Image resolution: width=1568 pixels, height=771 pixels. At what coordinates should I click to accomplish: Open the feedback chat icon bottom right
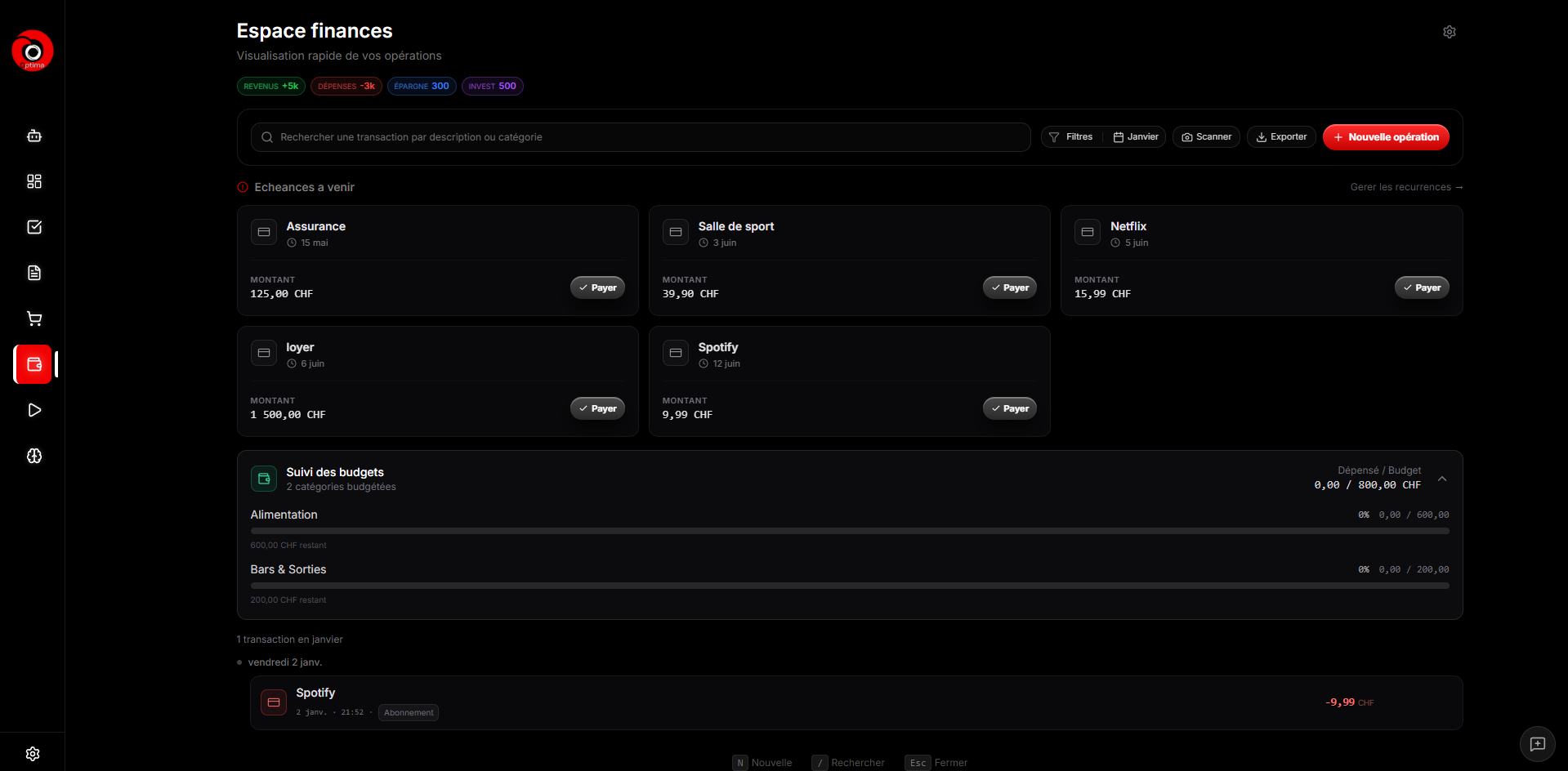1537,744
